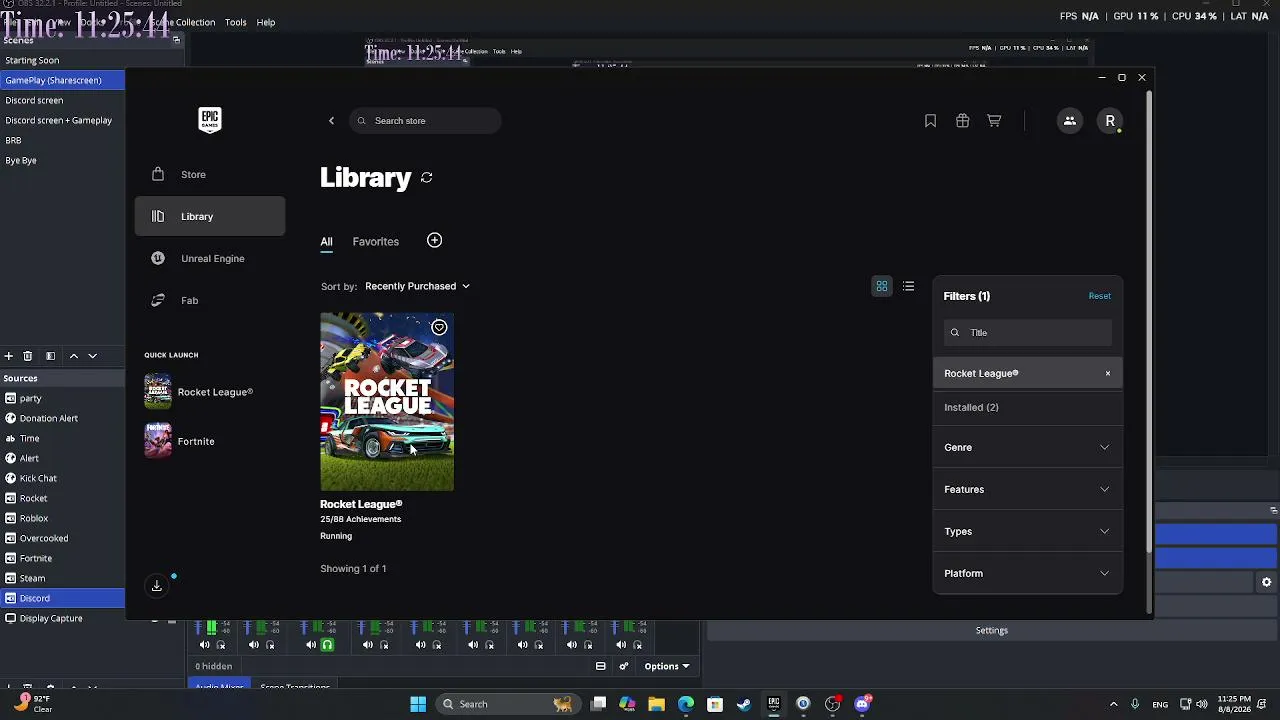Open Unreal Engine in the Epic sidebar
This screenshot has width=1280, height=720.
pyautogui.click(x=210, y=259)
